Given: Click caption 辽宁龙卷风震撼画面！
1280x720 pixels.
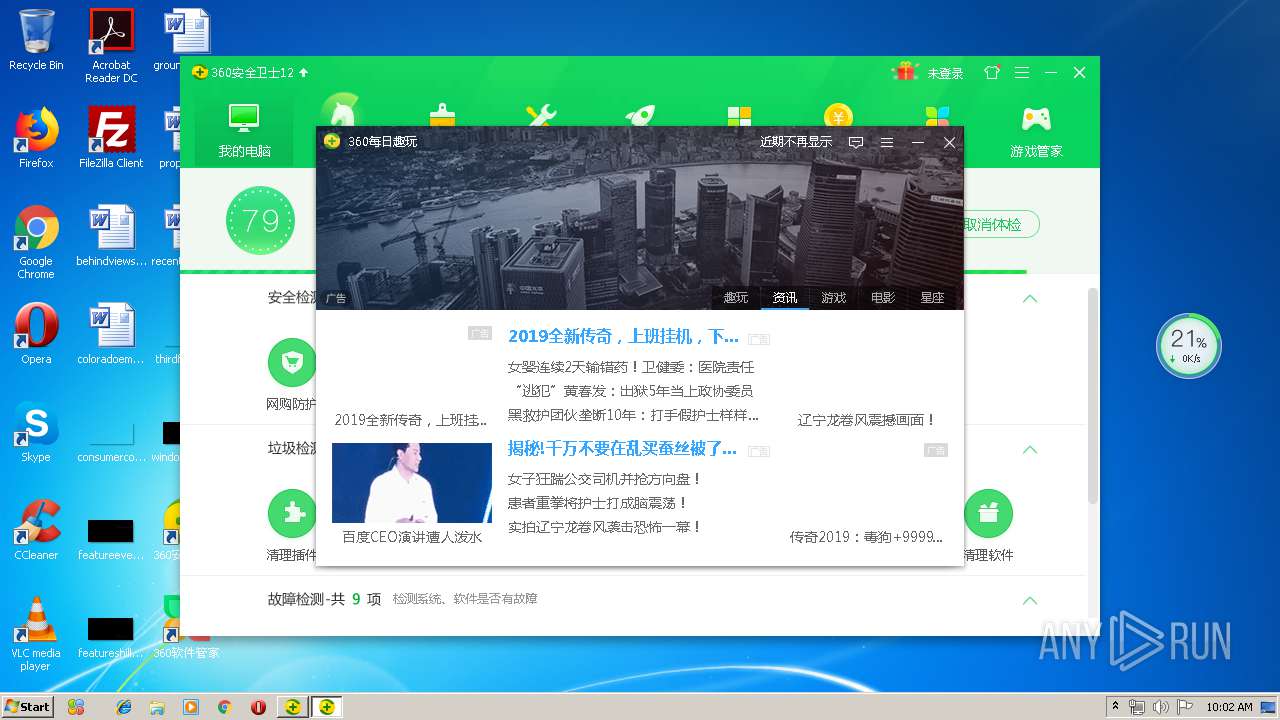Looking at the screenshot, I should [867, 420].
